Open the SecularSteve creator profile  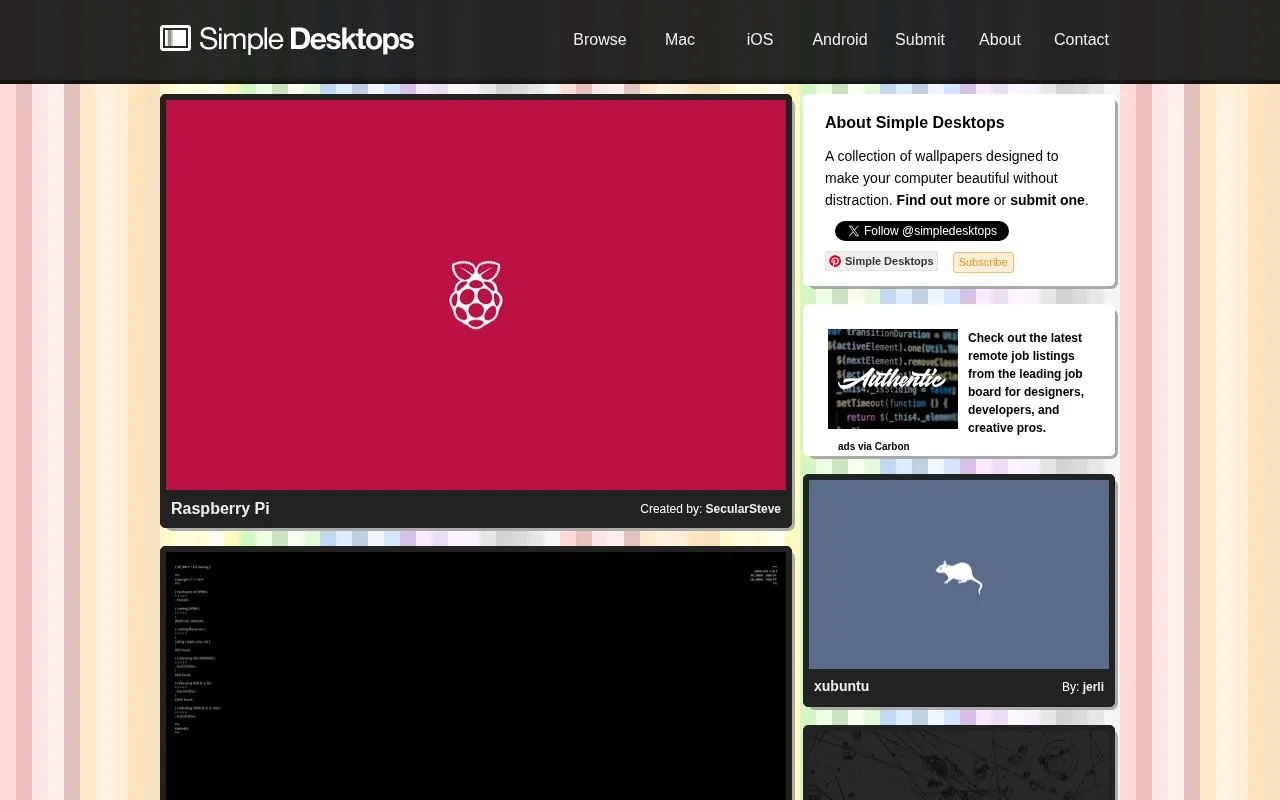(x=743, y=509)
